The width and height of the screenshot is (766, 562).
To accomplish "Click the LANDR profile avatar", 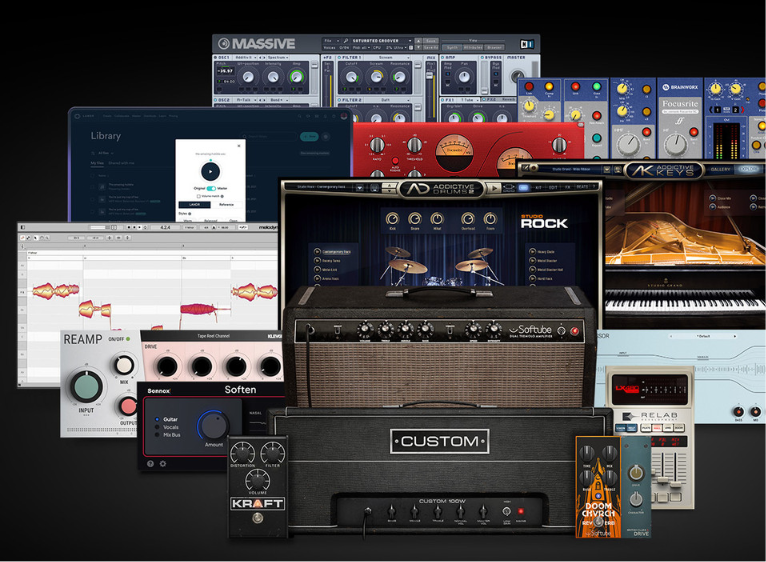I will pyautogui.click(x=344, y=116).
